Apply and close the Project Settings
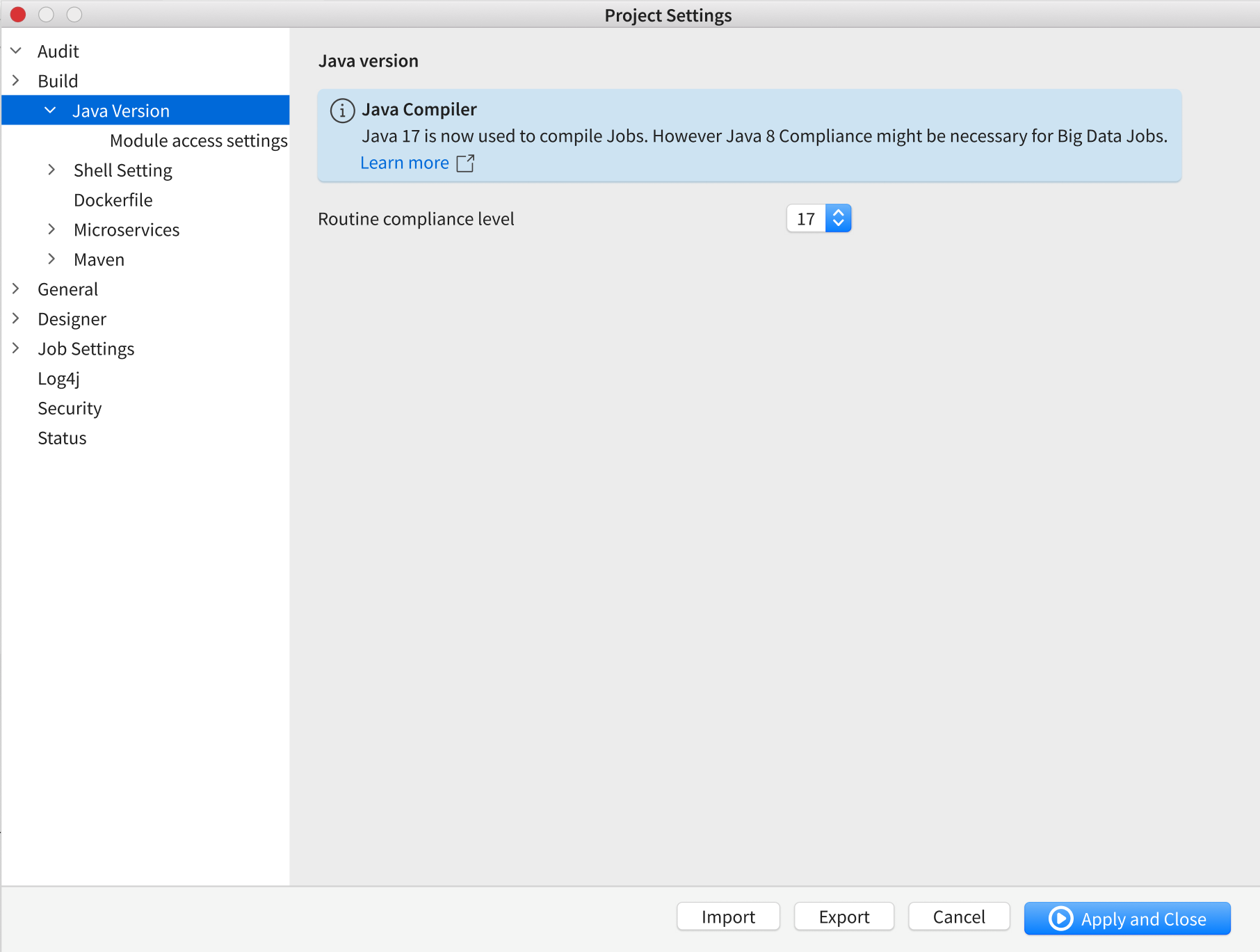 1126,918
